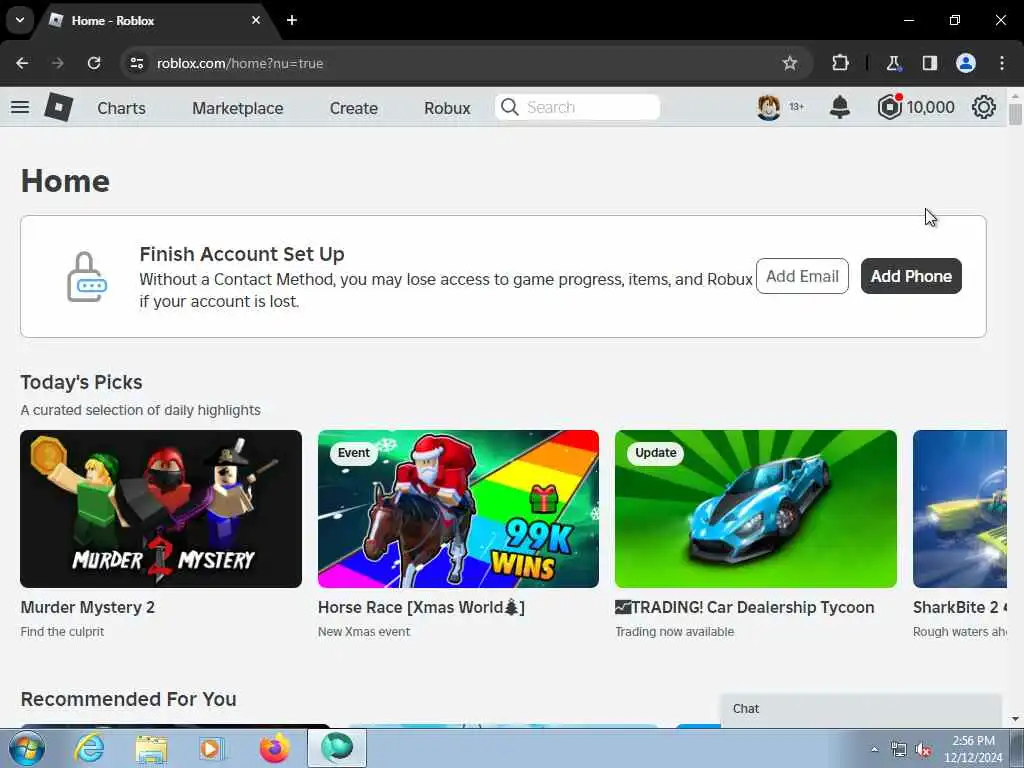The image size is (1024, 768).
Task: Bookmark this page with the star icon
Action: (790, 63)
